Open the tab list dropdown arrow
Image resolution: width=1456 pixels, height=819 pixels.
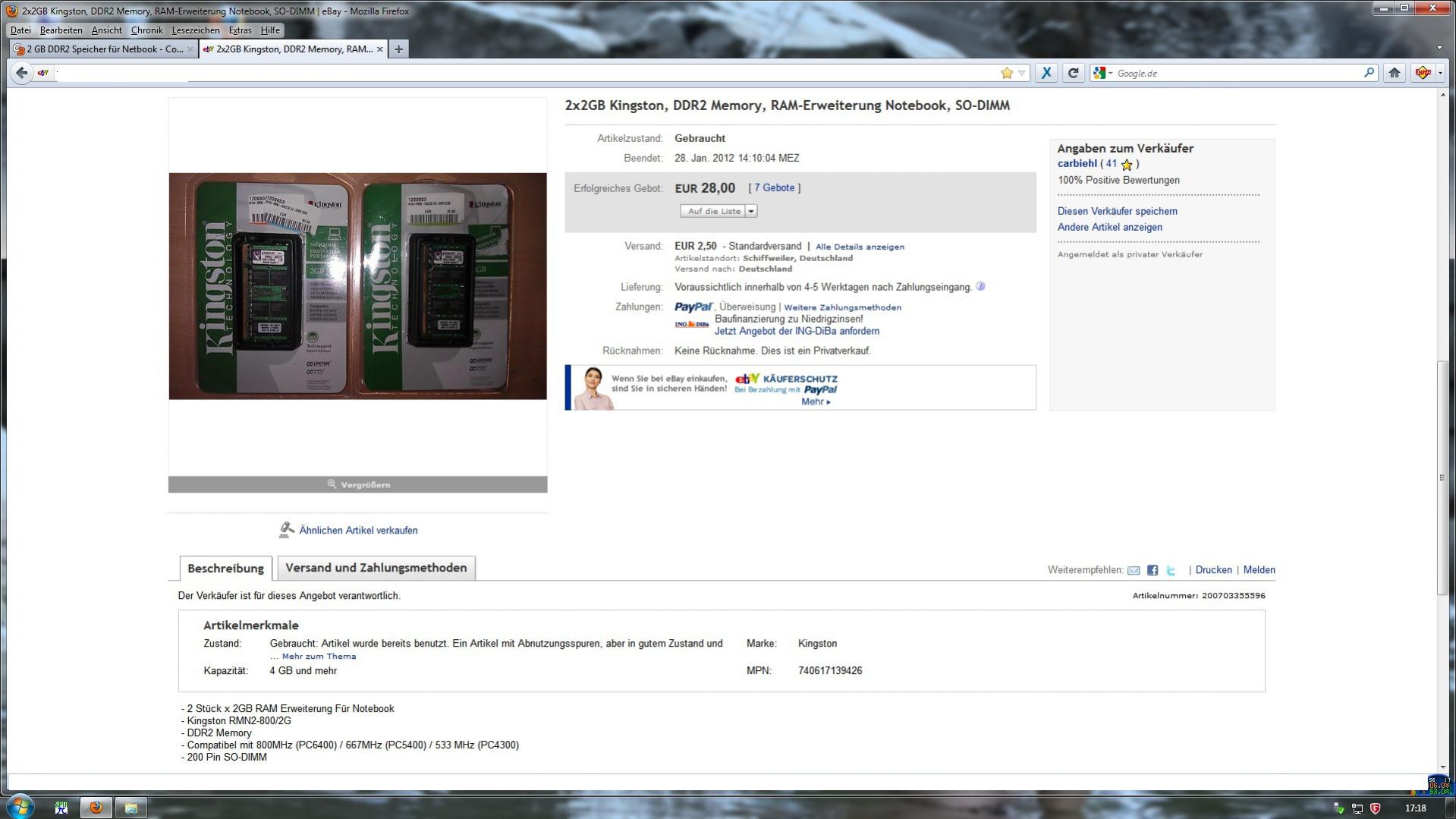[x=1439, y=49]
